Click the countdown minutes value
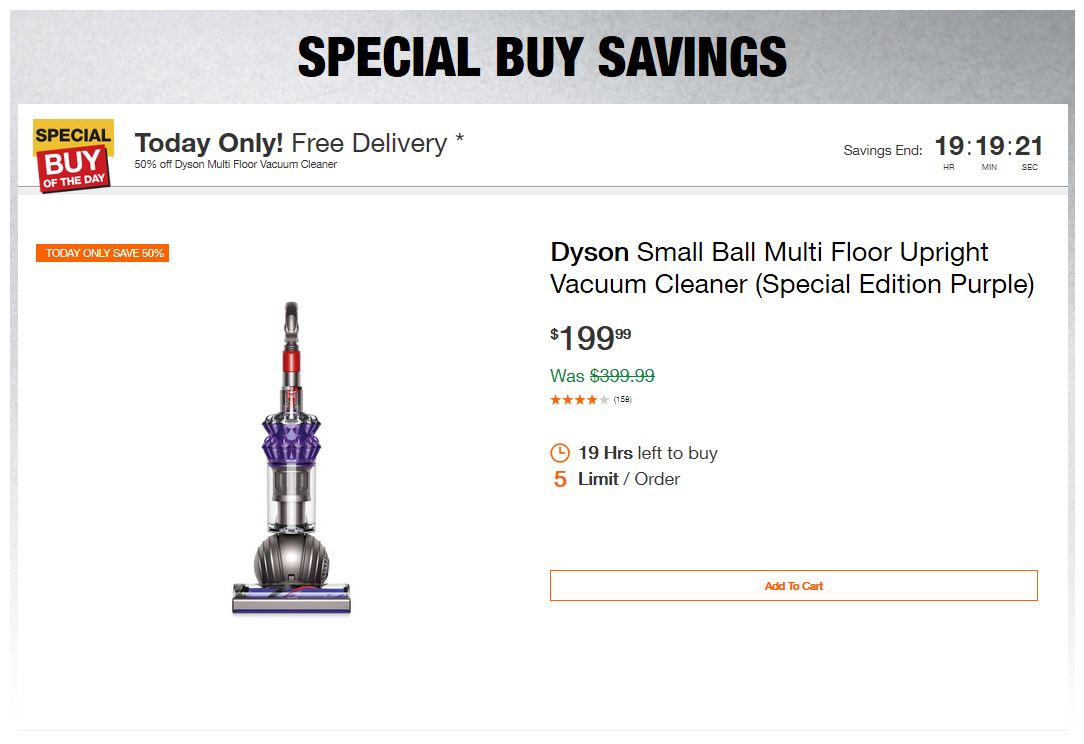The image size is (1084, 744). [x=989, y=147]
